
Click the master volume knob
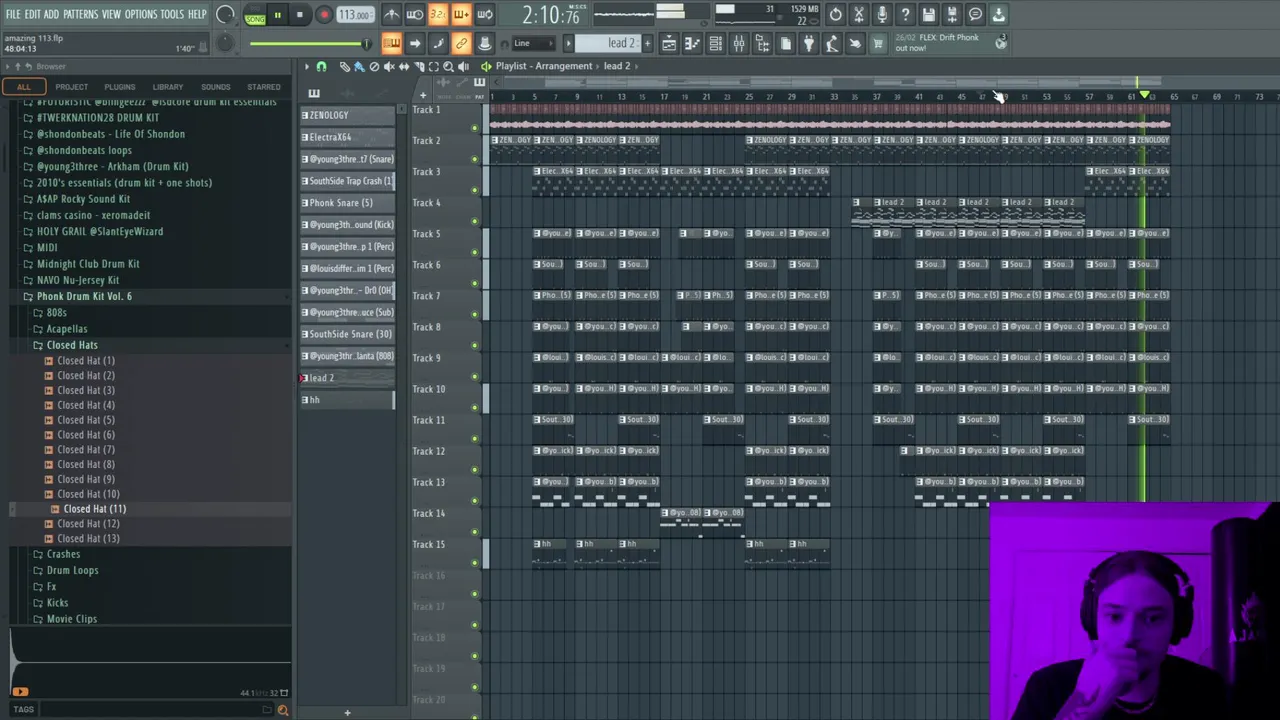coord(225,15)
